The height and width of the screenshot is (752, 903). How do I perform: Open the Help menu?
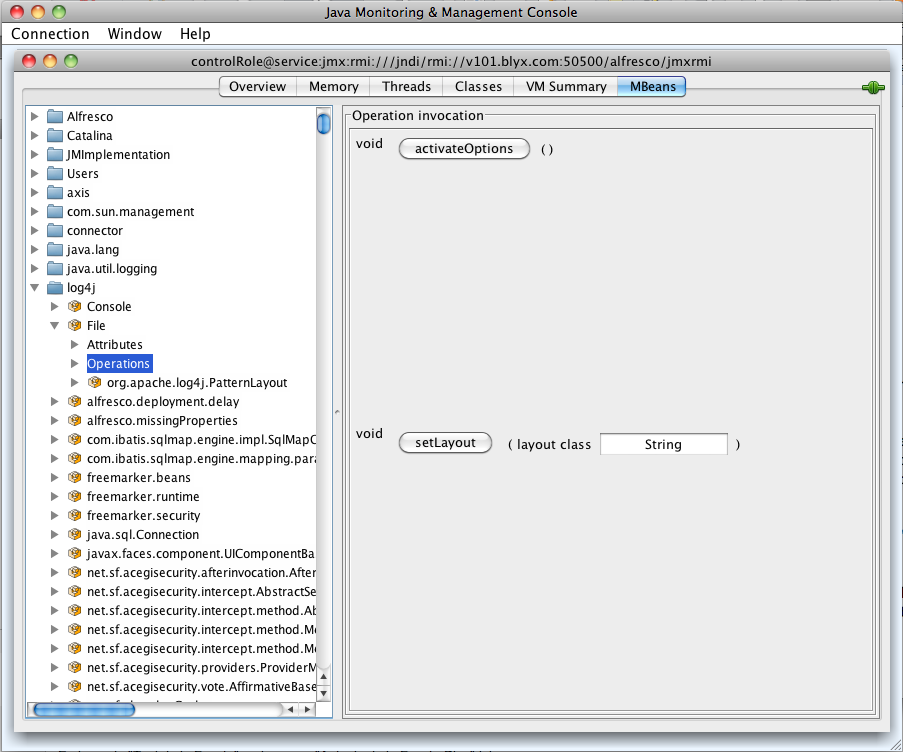click(195, 34)
